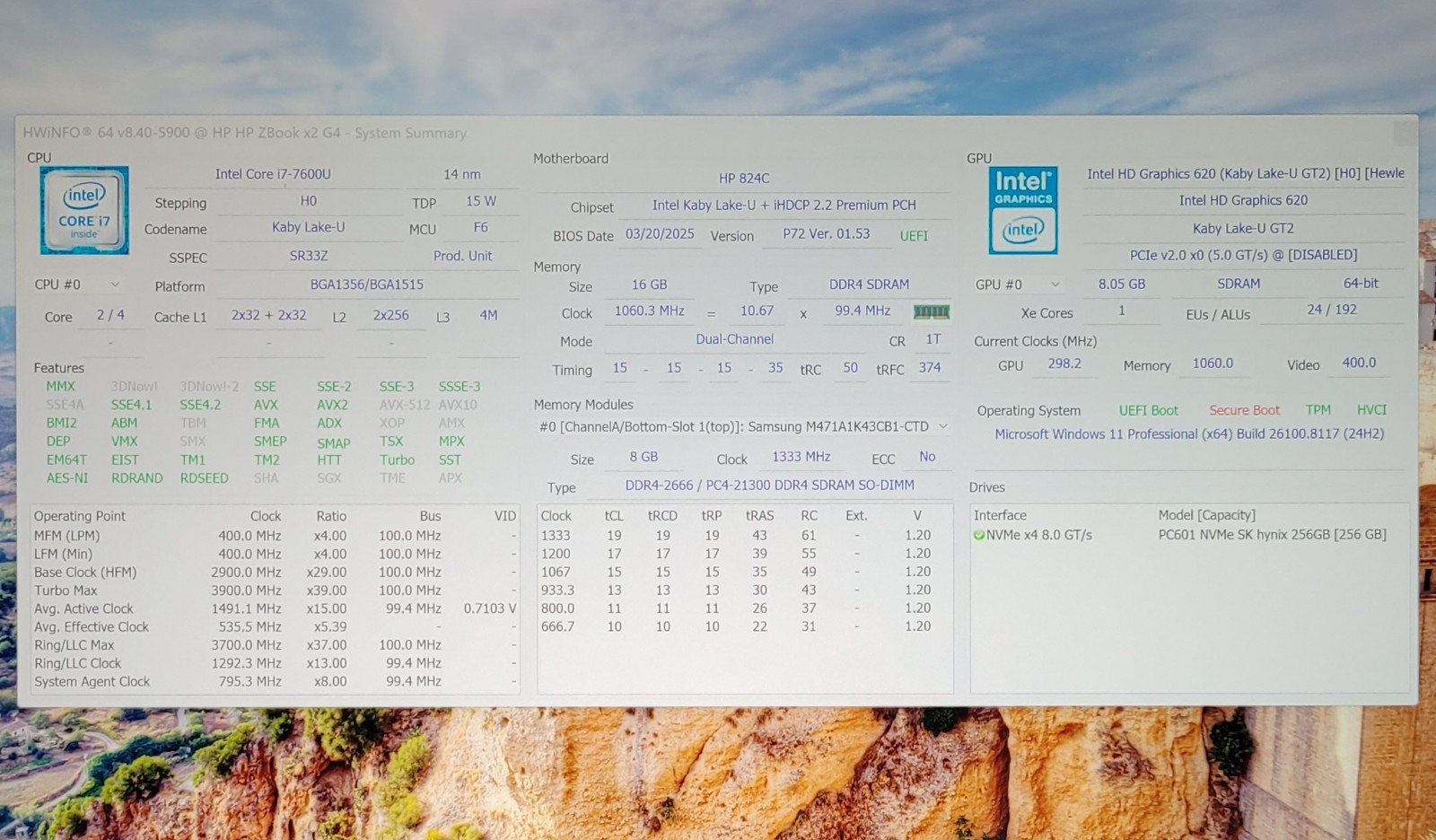Click the Intel Graphics GPU logo
The width and height of the screenshot is (1436, 840).
tap(1023, 210)
